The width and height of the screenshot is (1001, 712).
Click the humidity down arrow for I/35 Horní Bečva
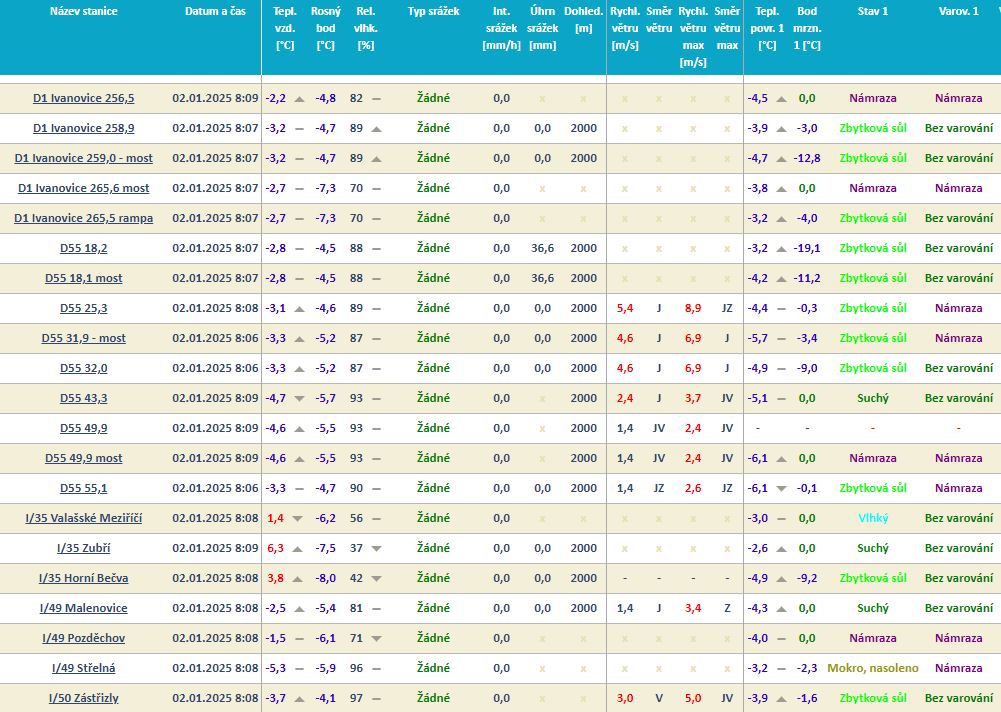pos(376,578)
